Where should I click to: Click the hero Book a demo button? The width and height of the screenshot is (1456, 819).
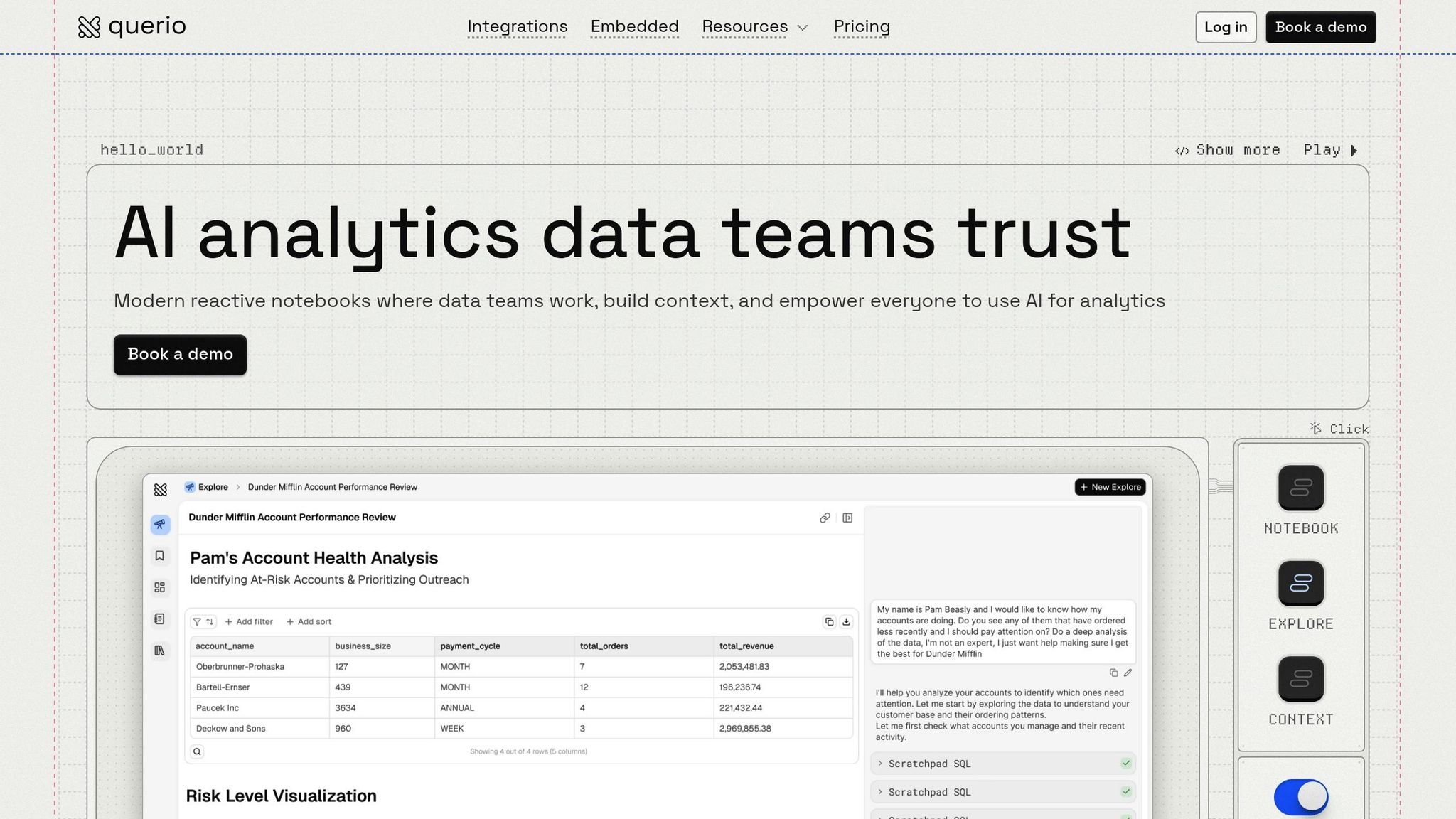click(x=180, y=355)
